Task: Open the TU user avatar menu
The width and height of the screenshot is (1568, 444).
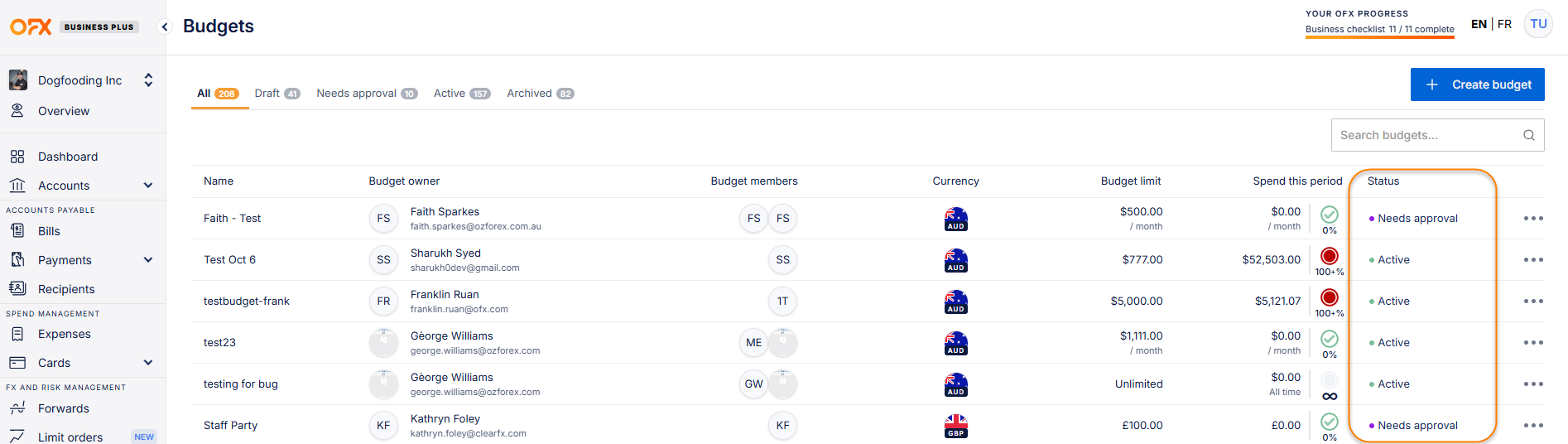Action: [1538, 24]
